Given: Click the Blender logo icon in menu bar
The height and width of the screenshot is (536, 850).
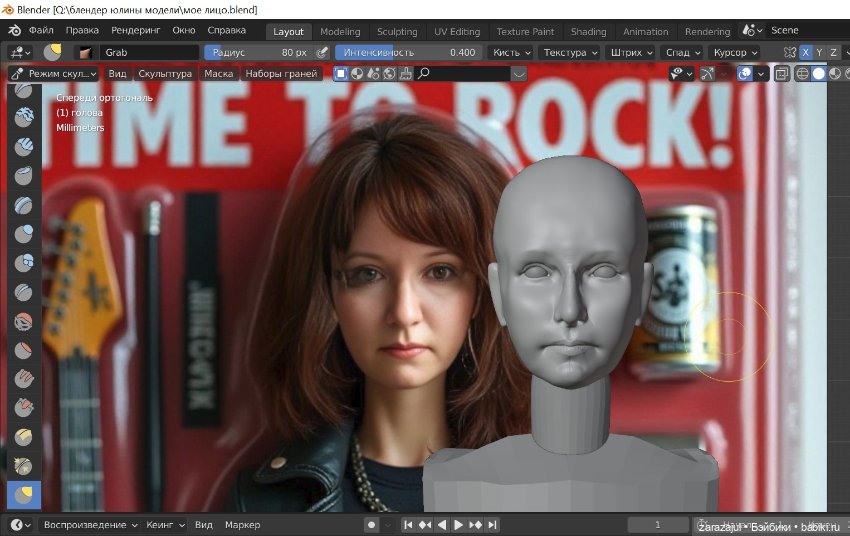Looking at the screenshot, I should click(x=14, y=31).
